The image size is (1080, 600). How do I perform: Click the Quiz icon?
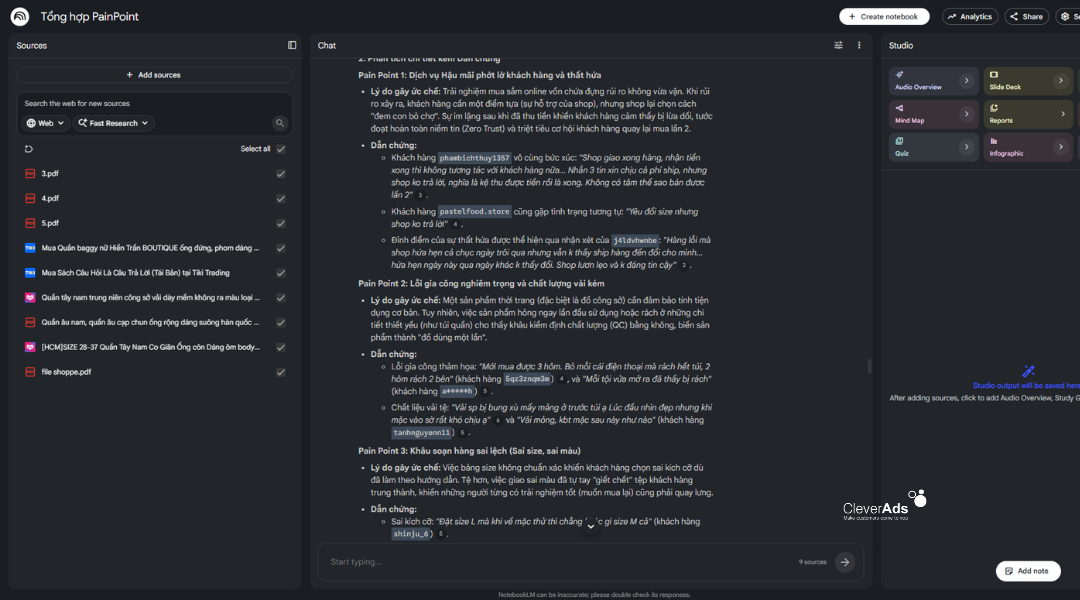(900, 141)
